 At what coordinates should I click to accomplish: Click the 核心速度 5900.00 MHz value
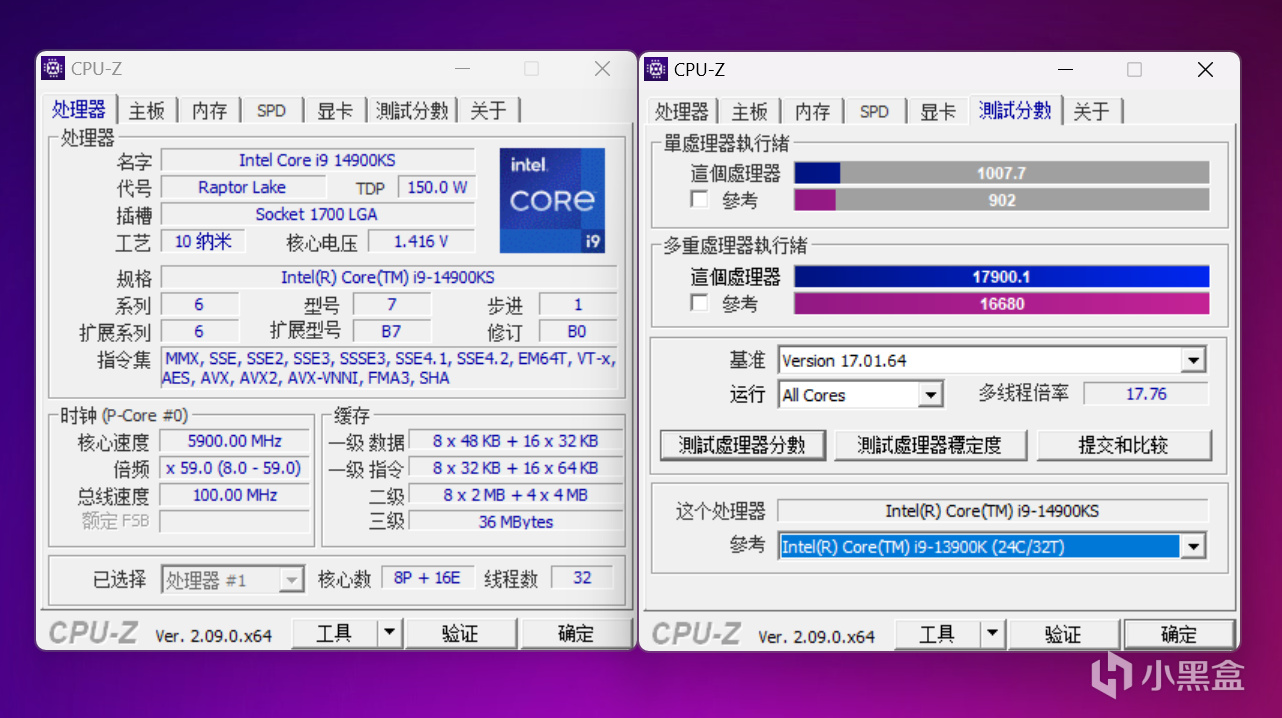pyautogui.click(x=235, y=441)
